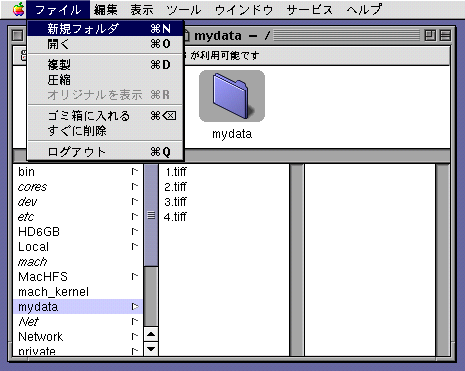465x371 pixels.
Task: Open the ヘルプ menu
Action: [x=364, y=10]
